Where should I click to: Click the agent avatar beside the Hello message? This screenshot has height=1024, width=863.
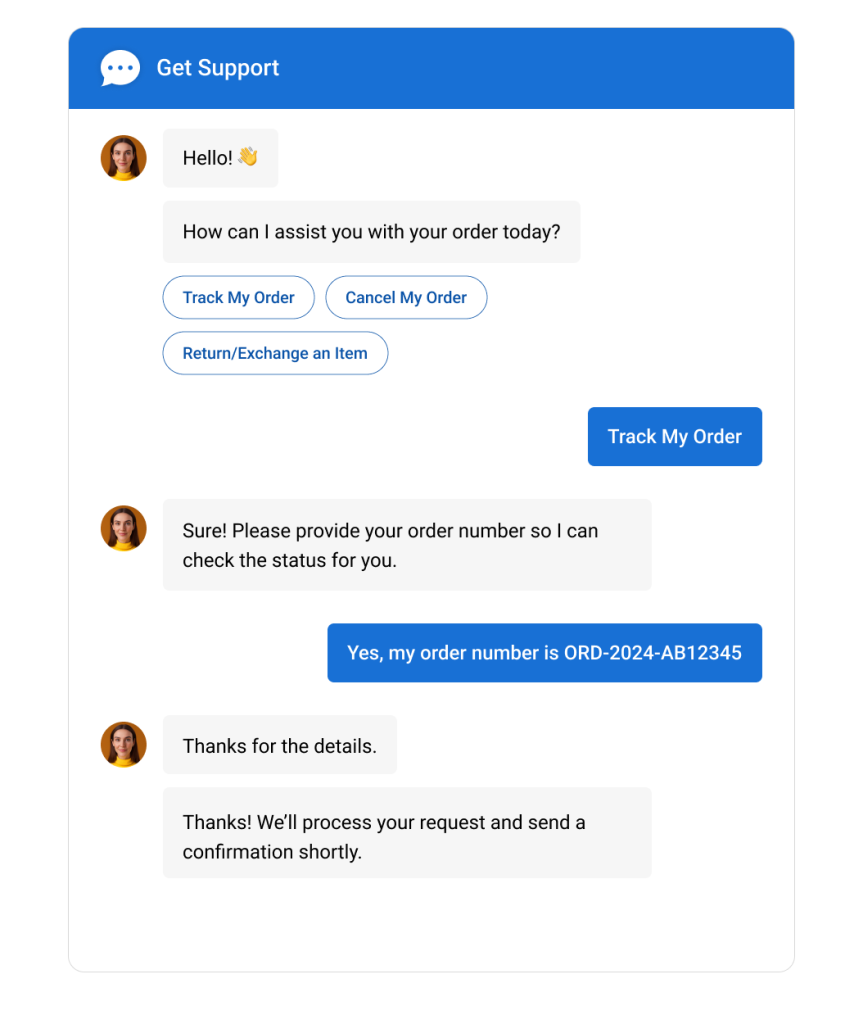[124, 158]
